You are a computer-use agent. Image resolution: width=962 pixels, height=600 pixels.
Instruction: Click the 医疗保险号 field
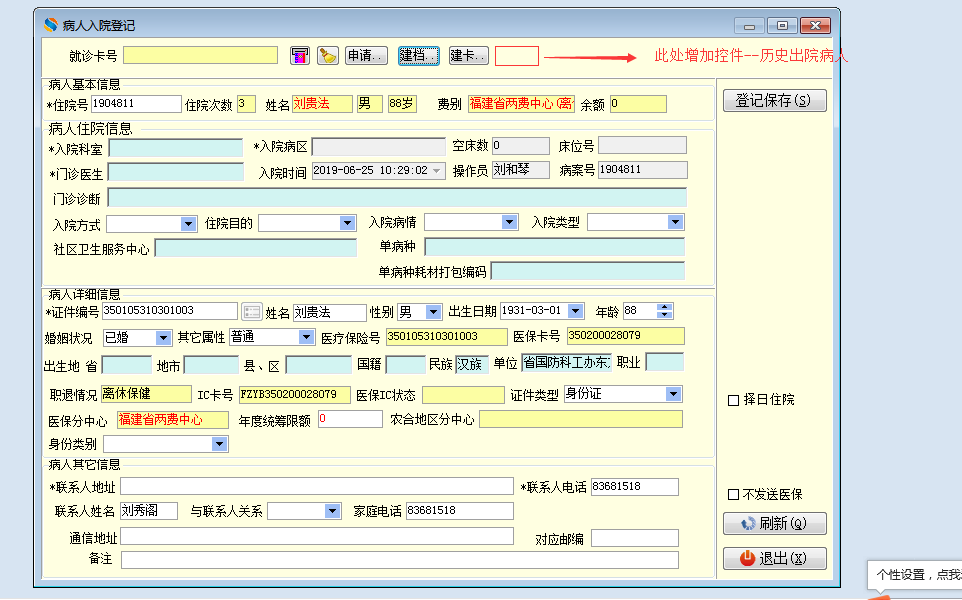point(447,337)
